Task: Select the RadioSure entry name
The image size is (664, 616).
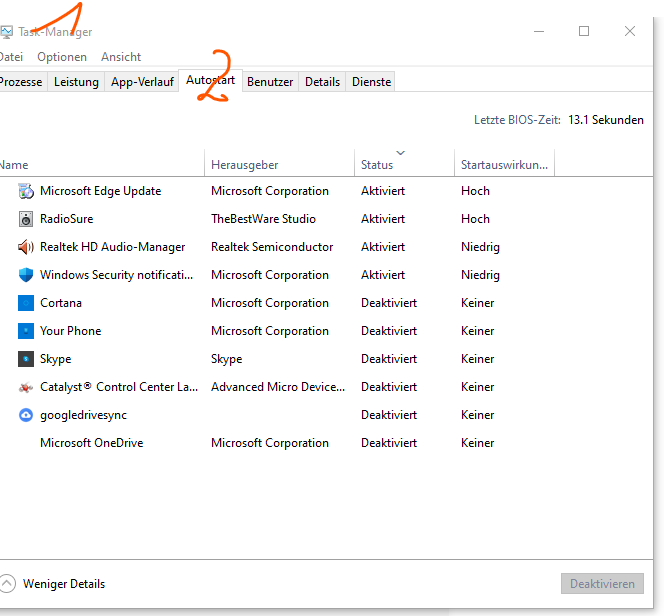Action: (66, 219)
